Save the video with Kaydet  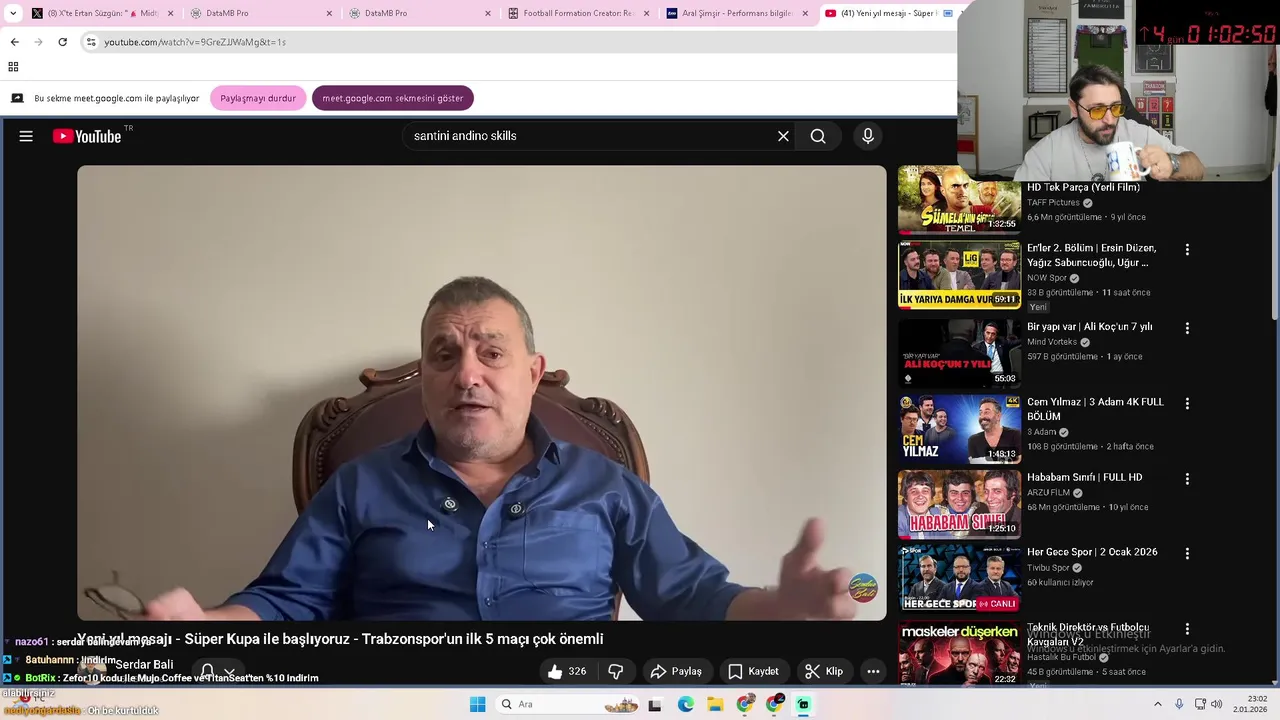pos(753,671)
